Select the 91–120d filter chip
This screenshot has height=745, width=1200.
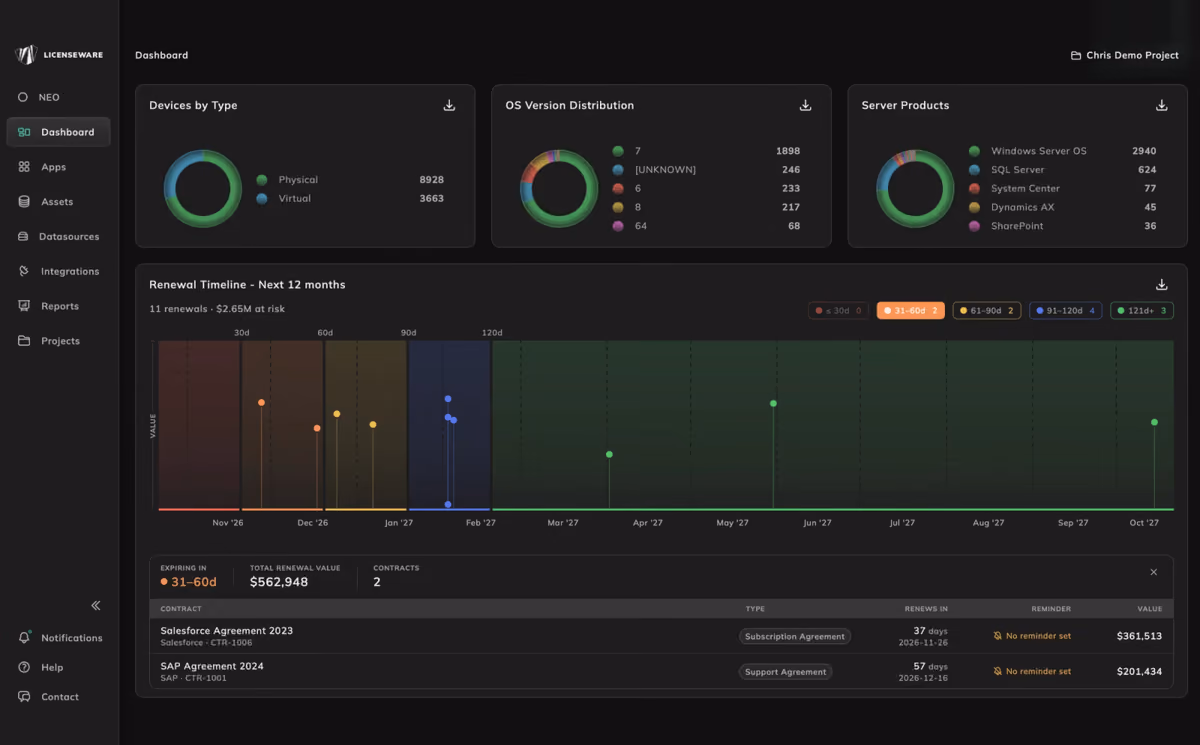(1065, 310)
